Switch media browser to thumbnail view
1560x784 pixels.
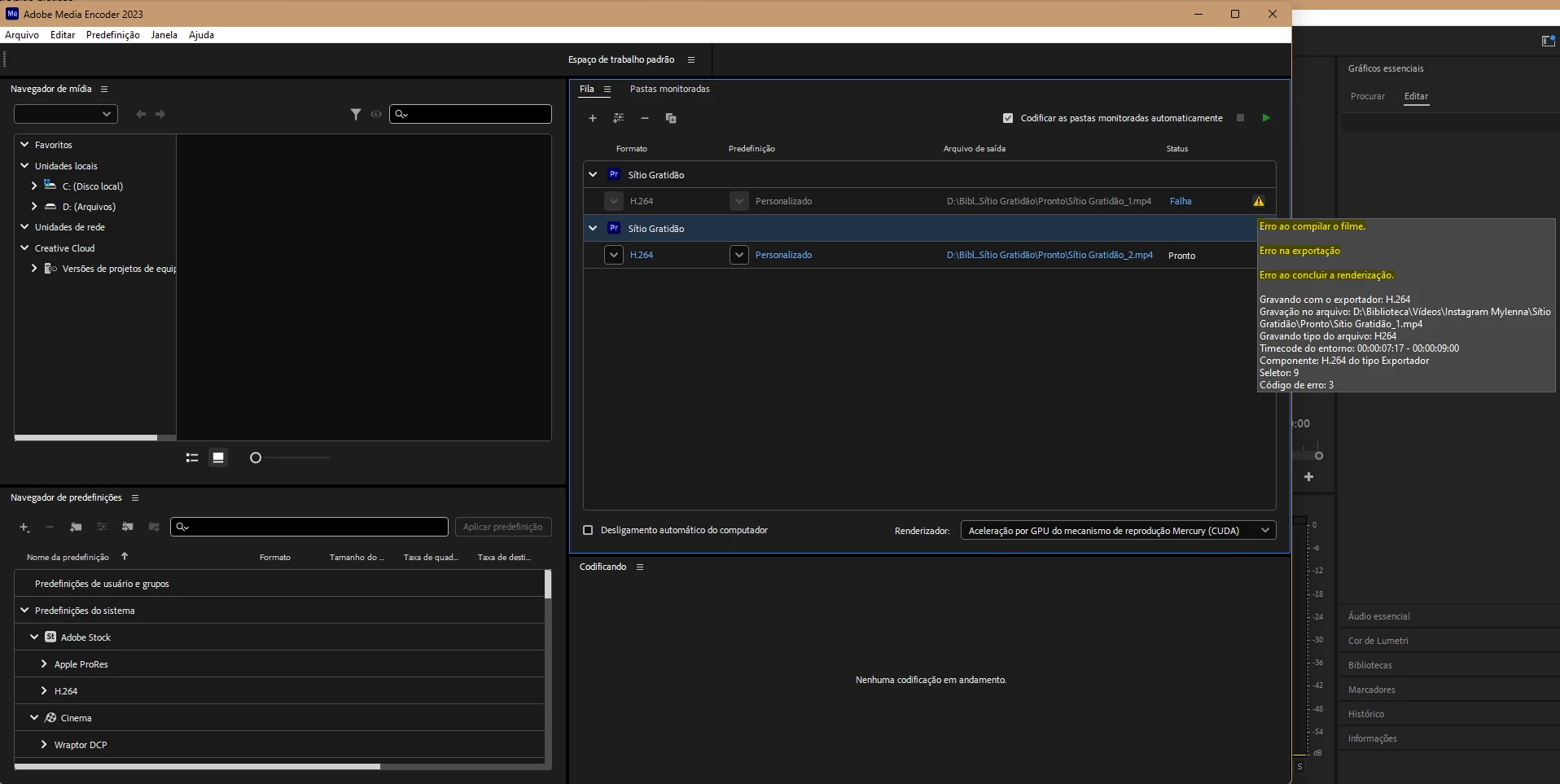[218, 458]
